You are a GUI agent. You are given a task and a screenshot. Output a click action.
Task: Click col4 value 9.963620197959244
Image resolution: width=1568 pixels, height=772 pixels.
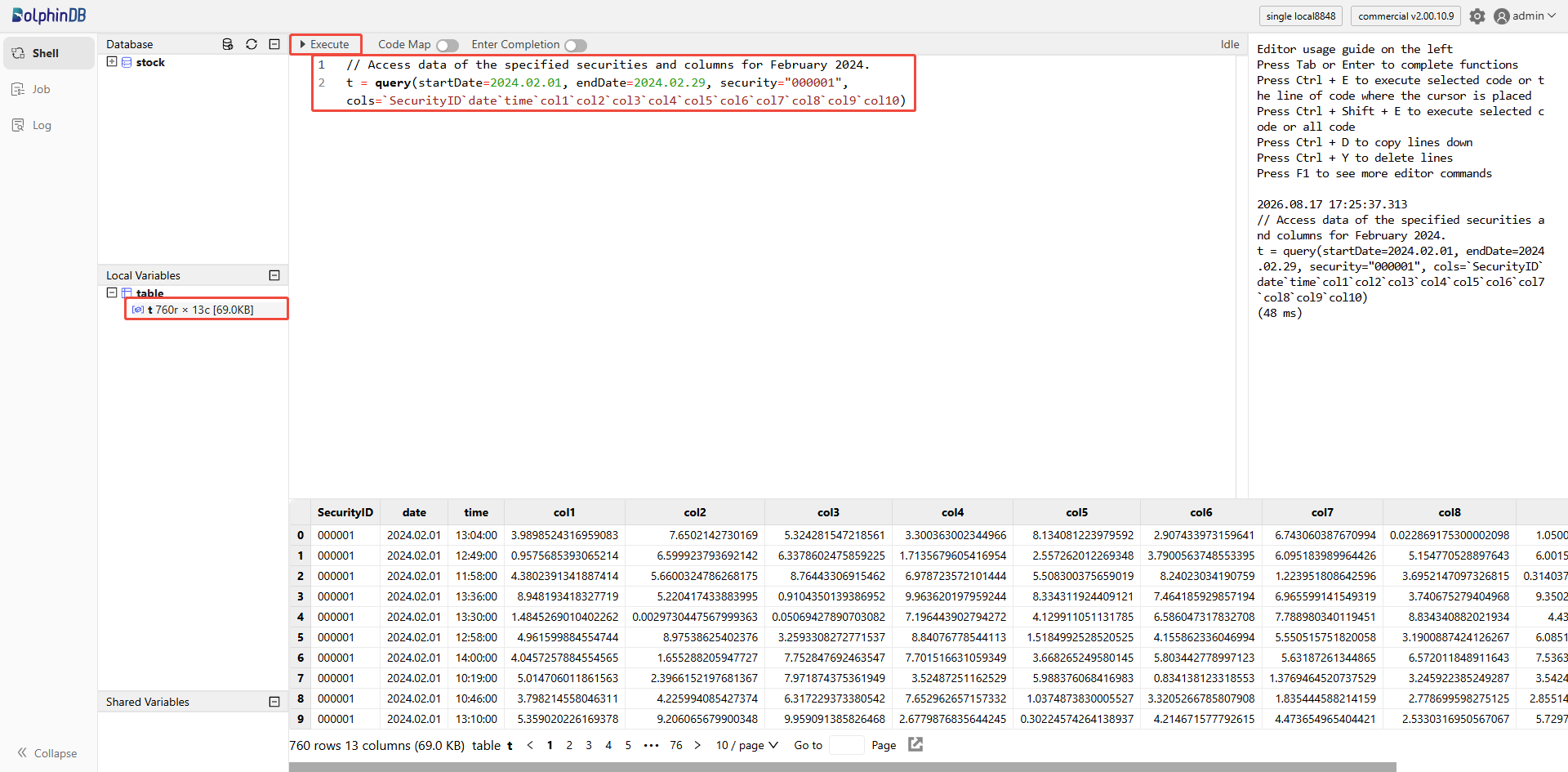pos(953,596)
